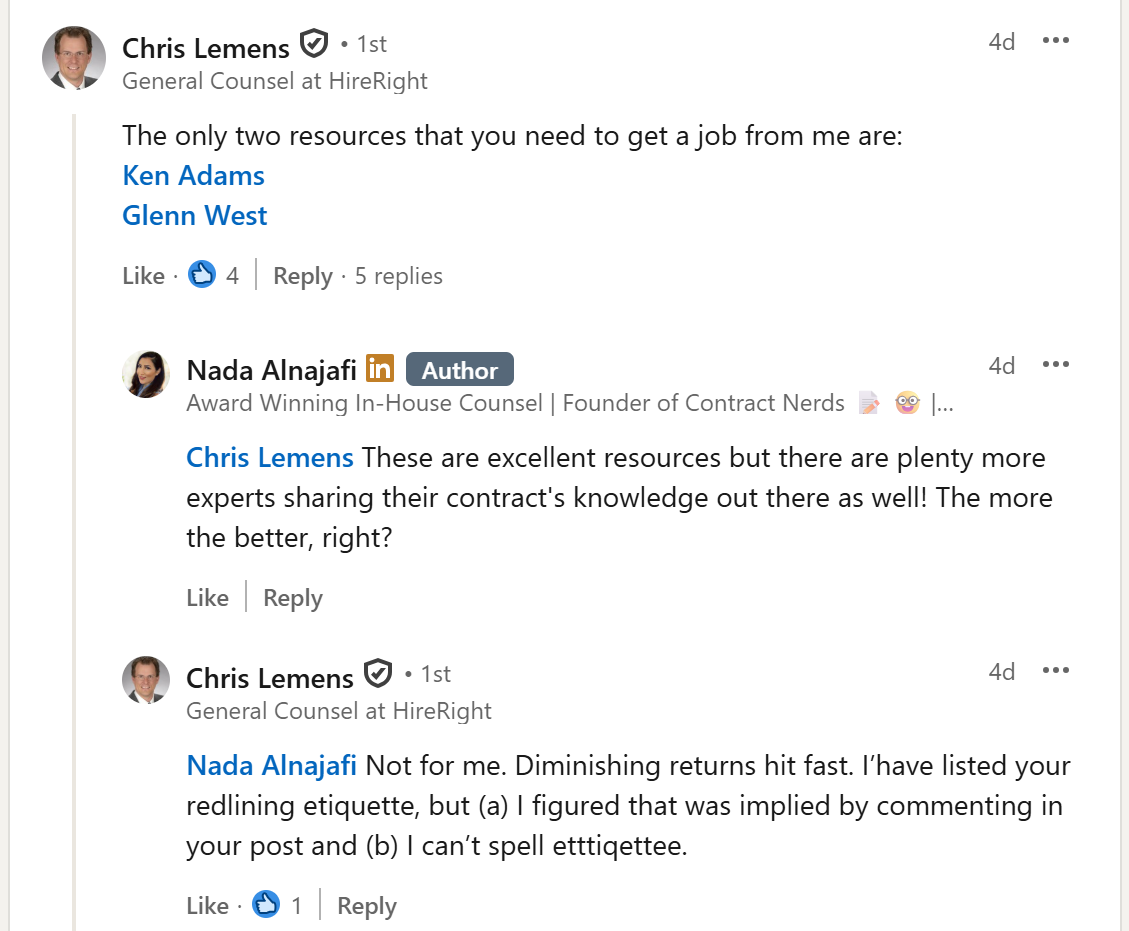Open the three-dot menu on Nada Alnajafi's reply

point(1056,364)
